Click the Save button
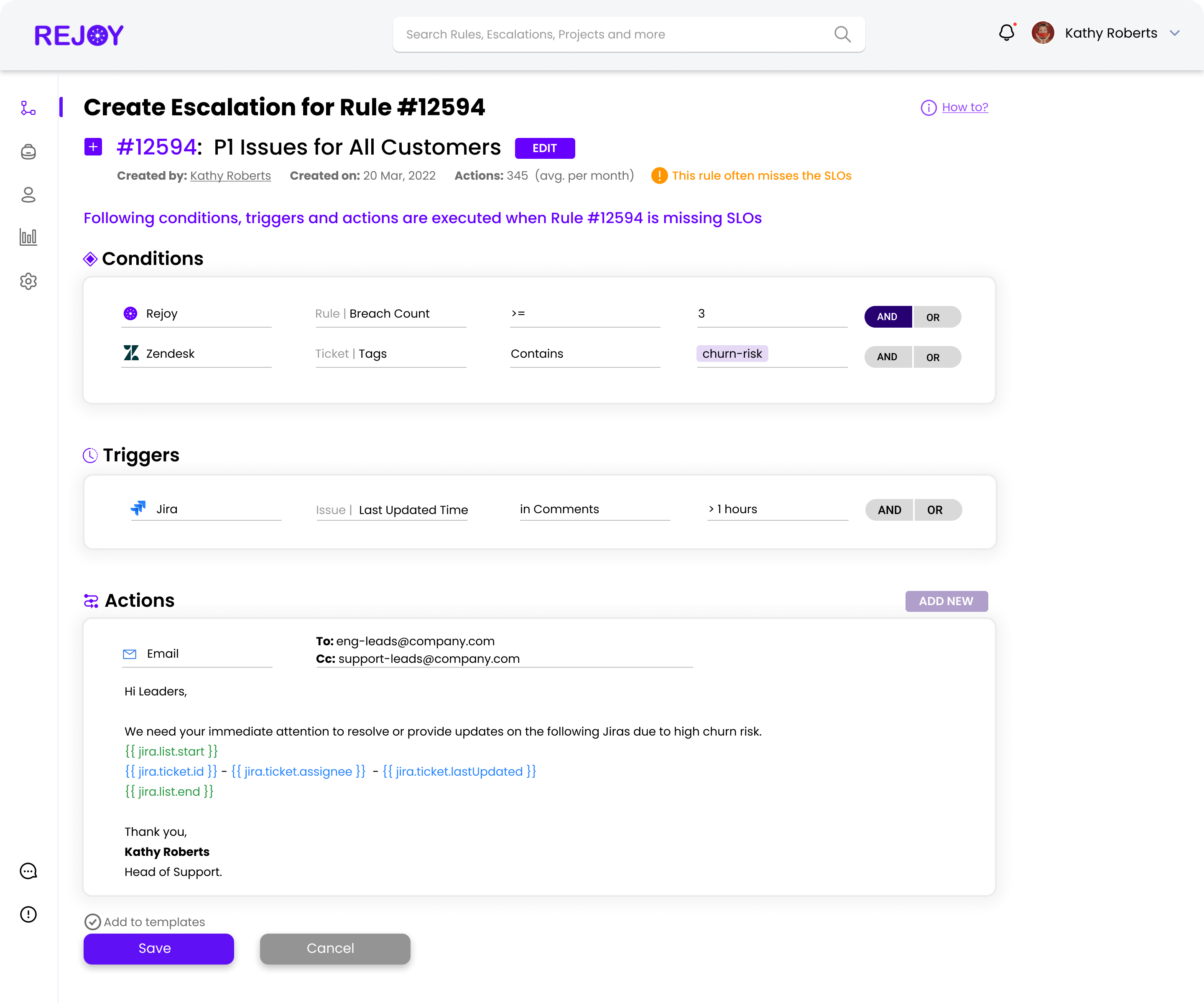 (x=158, y=949)
